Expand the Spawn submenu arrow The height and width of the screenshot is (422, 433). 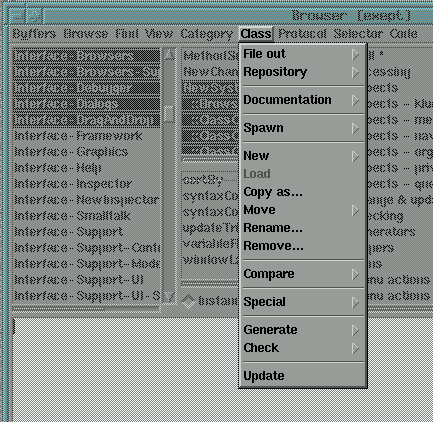tap(355, 128)
